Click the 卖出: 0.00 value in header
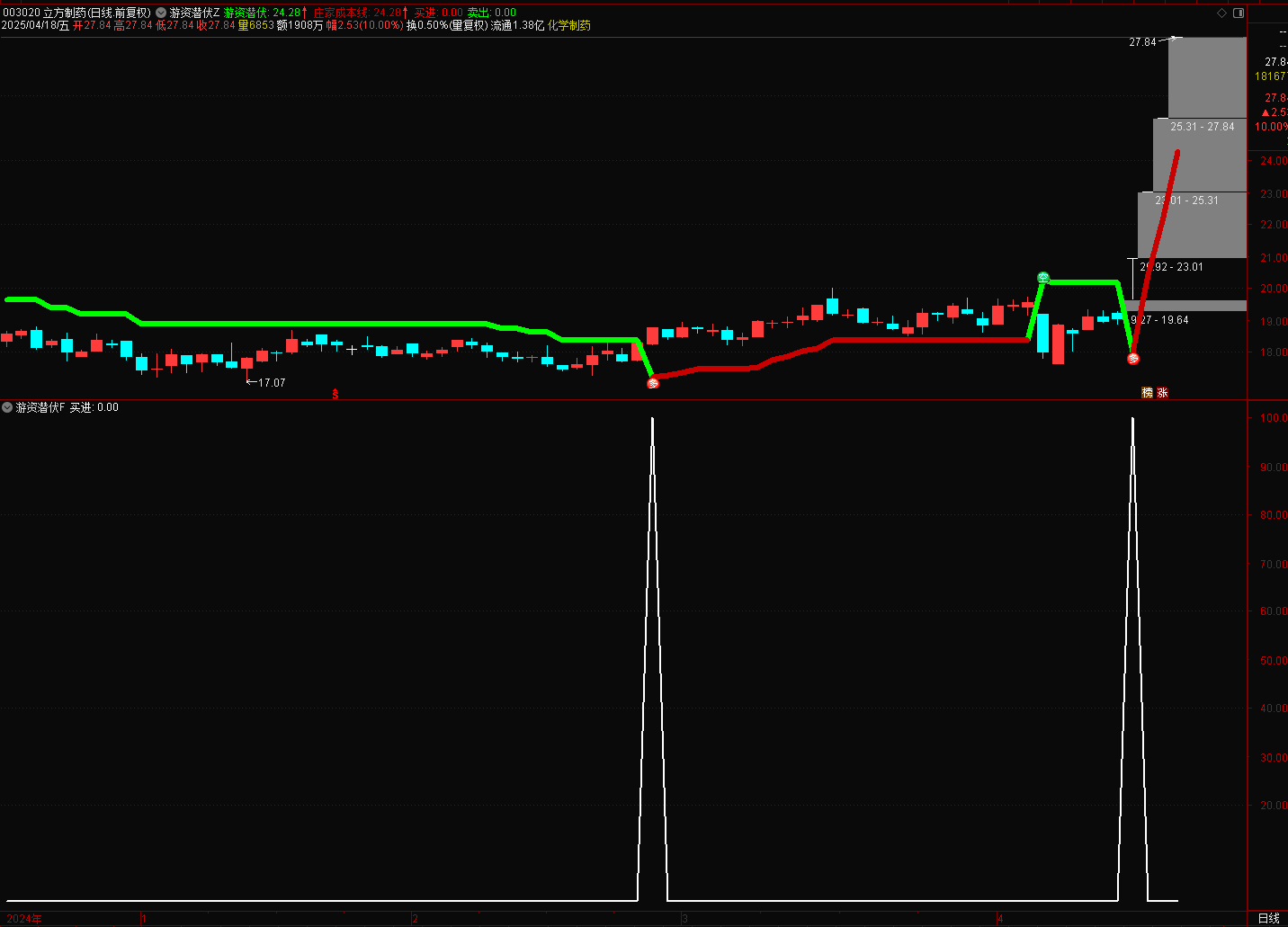 coord(492,13)
